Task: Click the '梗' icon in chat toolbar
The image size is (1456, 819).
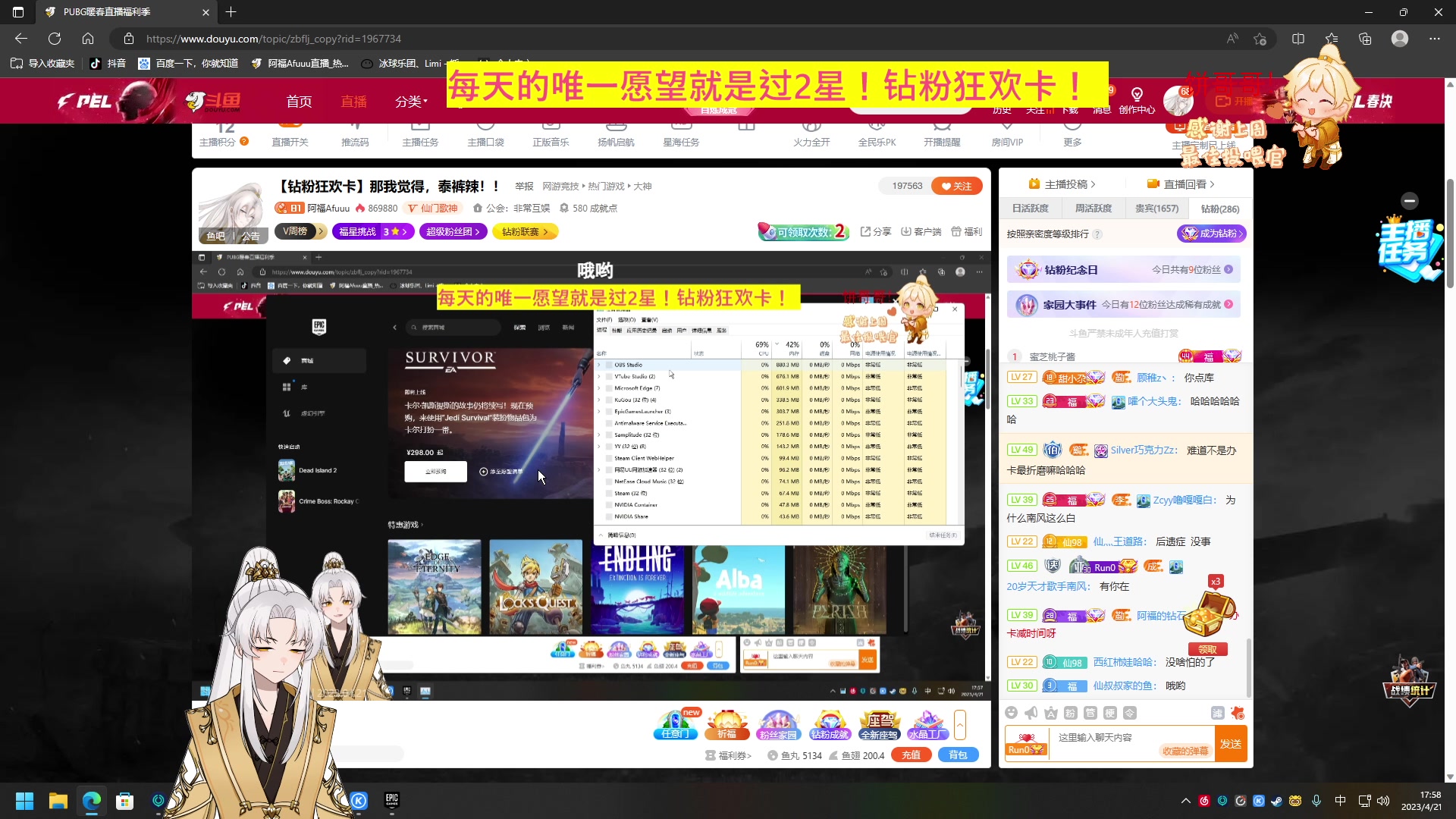Action: [x=1110, y=713]
